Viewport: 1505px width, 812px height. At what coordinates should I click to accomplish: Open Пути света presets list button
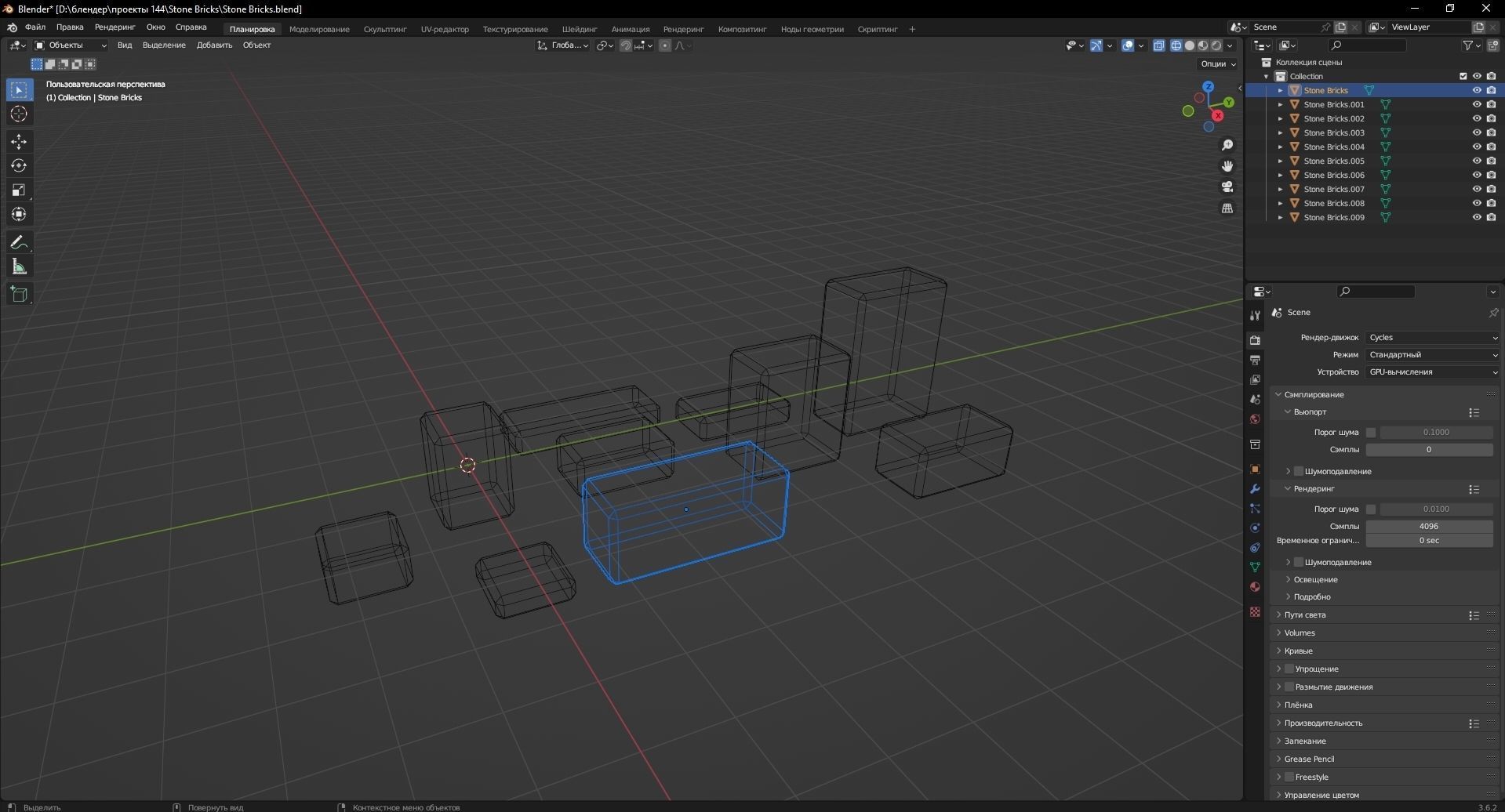(1474, 615)
